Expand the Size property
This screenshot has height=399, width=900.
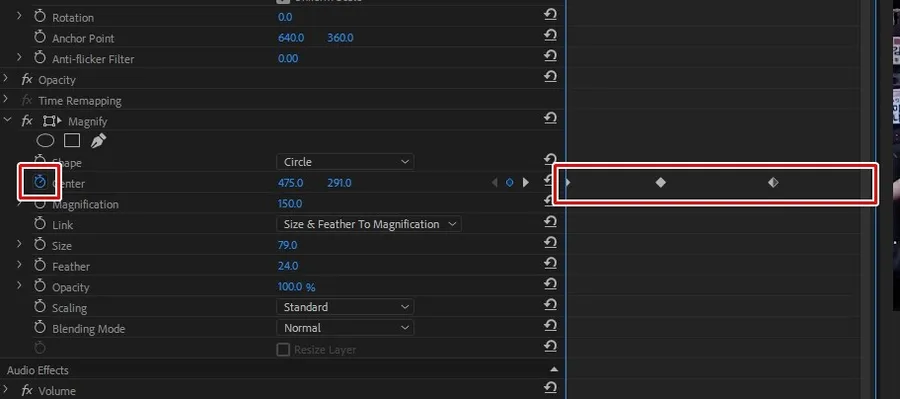(x=19, y=244)
